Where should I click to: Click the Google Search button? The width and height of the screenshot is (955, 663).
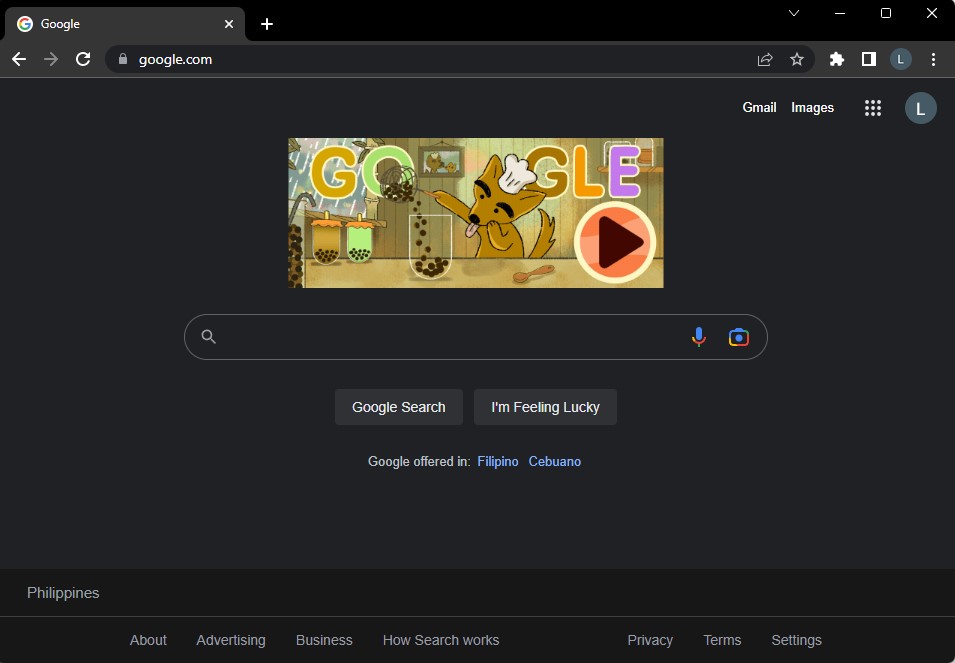click(399, 407)
